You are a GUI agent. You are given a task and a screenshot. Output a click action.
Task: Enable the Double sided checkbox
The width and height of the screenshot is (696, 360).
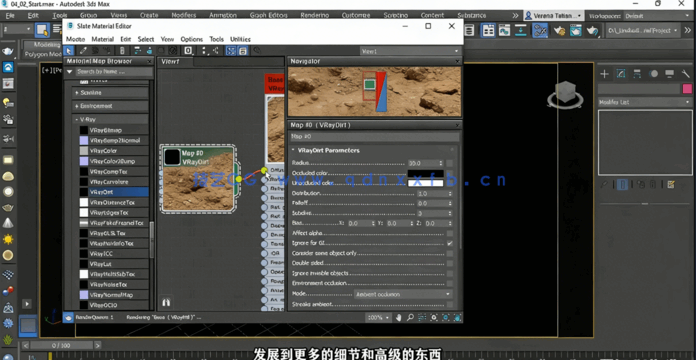coord(450,263)
